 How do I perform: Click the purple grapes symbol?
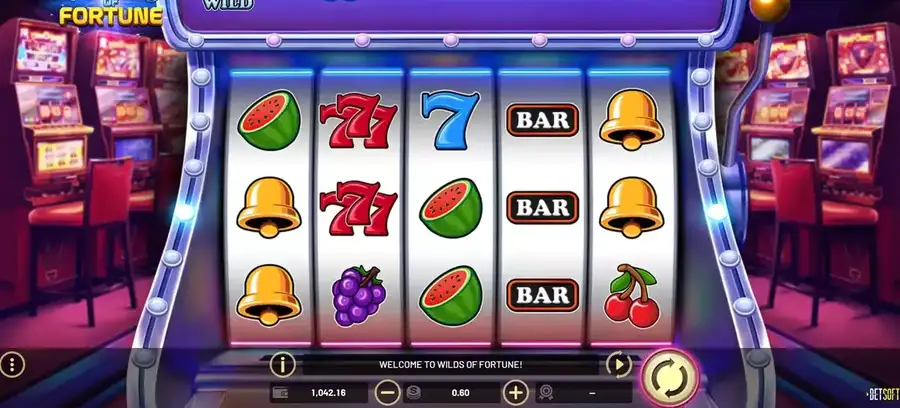pos(359,296)
